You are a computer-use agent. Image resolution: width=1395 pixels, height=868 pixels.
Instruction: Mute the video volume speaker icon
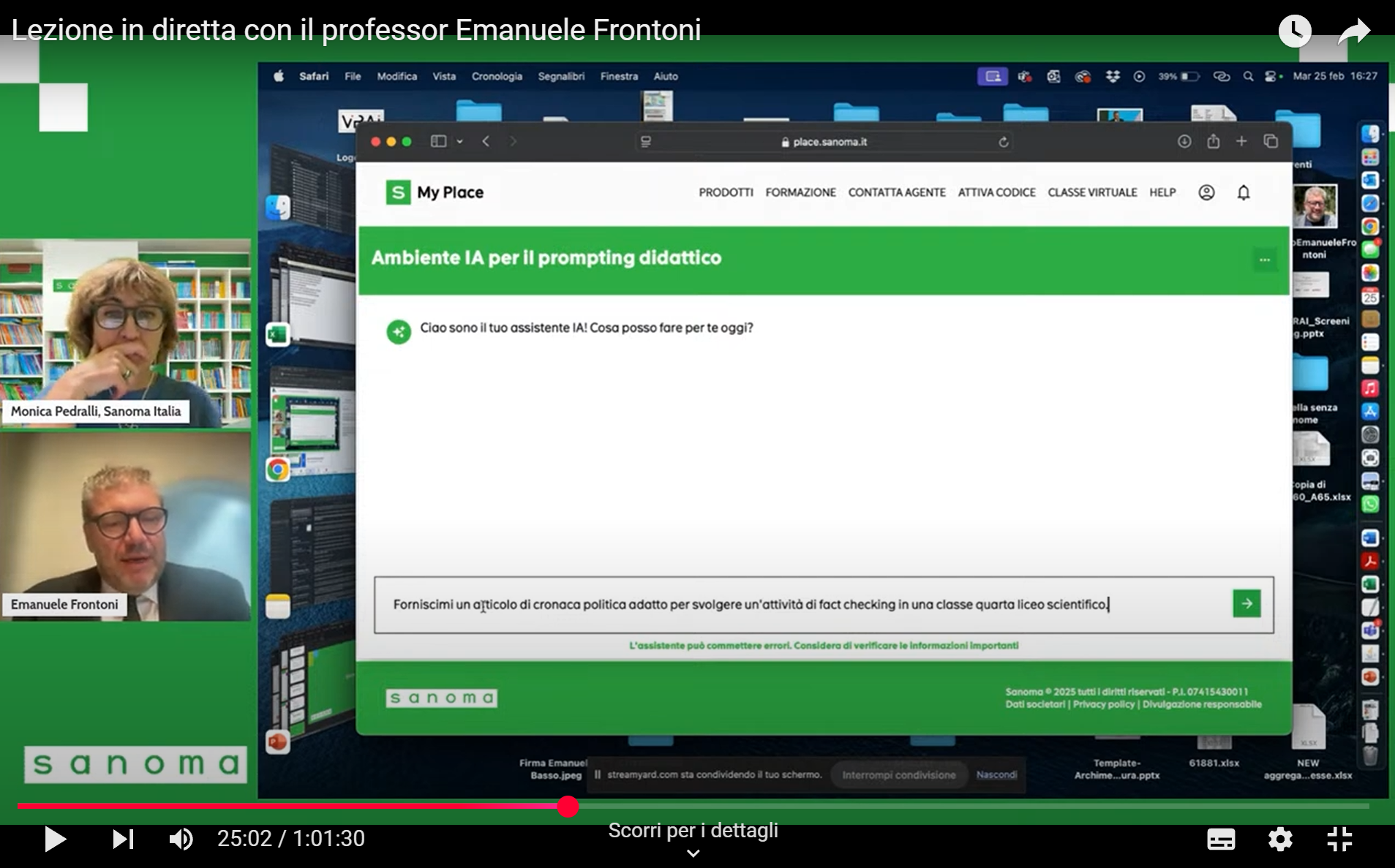click(181, 839)
